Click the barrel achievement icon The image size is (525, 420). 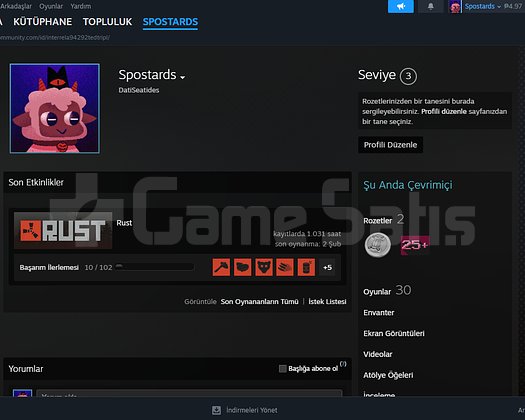coord(306,267)
